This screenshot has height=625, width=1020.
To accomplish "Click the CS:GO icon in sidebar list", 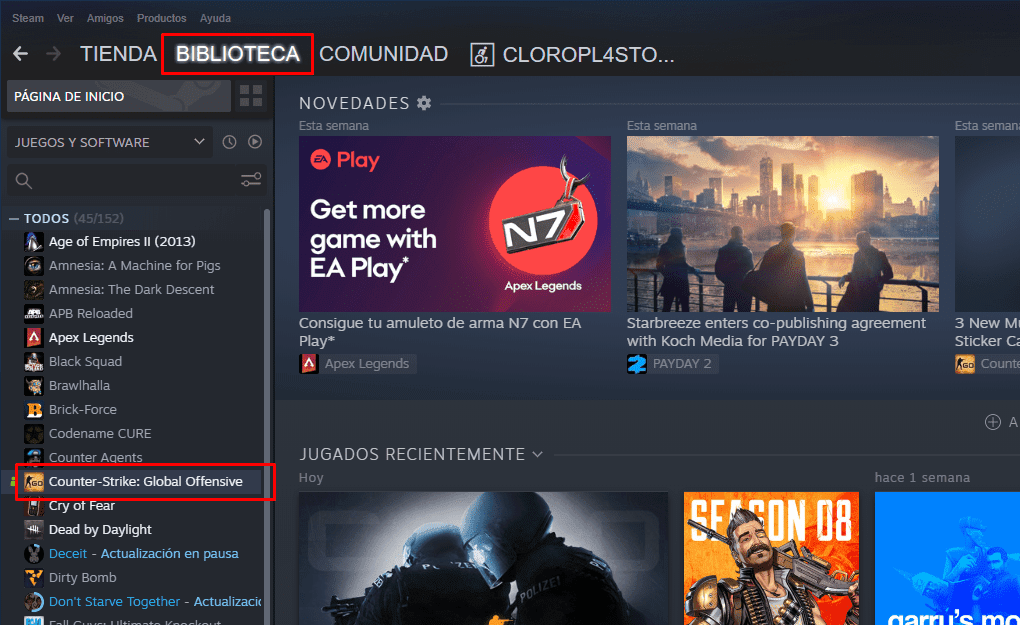I will (34, 482).
